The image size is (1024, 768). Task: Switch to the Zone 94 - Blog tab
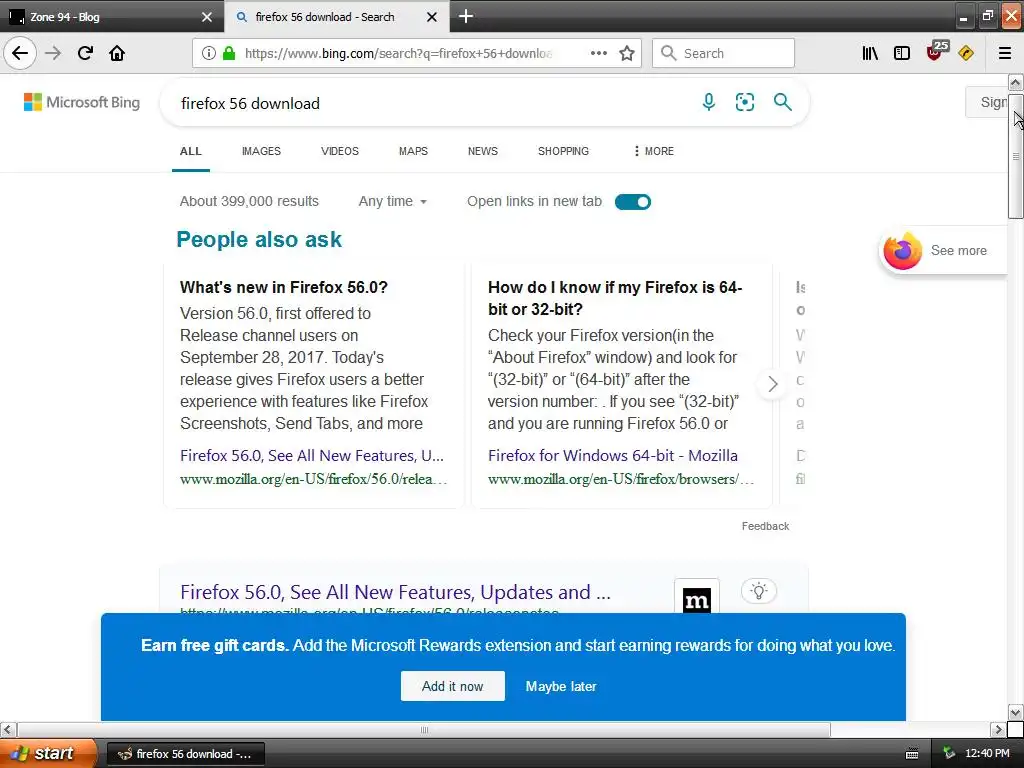104,17
